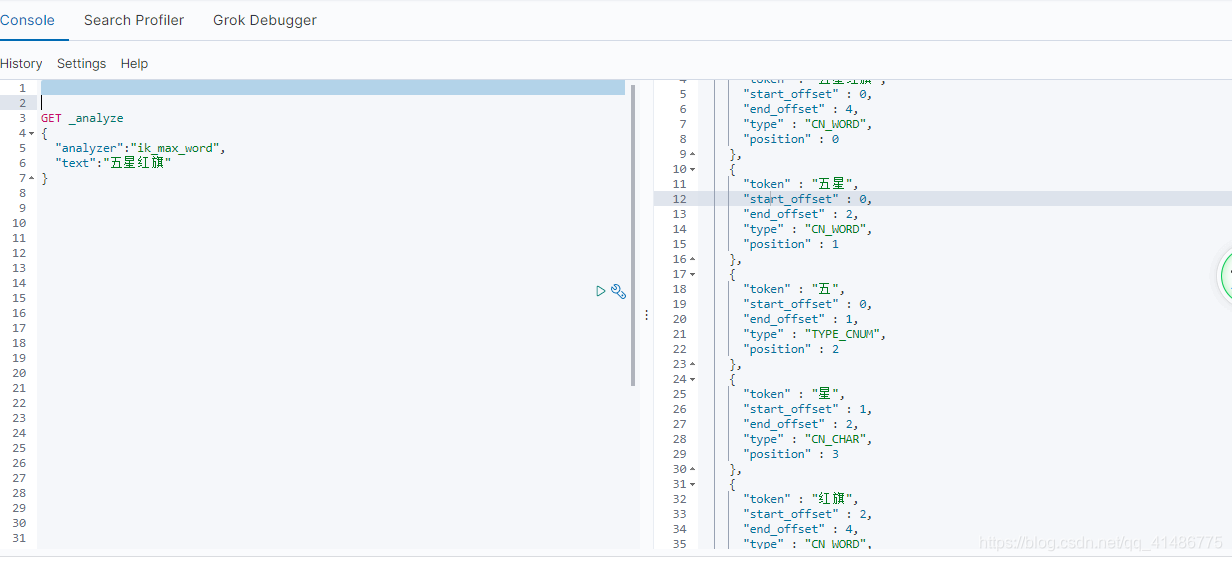Toggle fold marker at response line 9
Image resolution: width=1232 pixels, height=561 pixels.
693,154
